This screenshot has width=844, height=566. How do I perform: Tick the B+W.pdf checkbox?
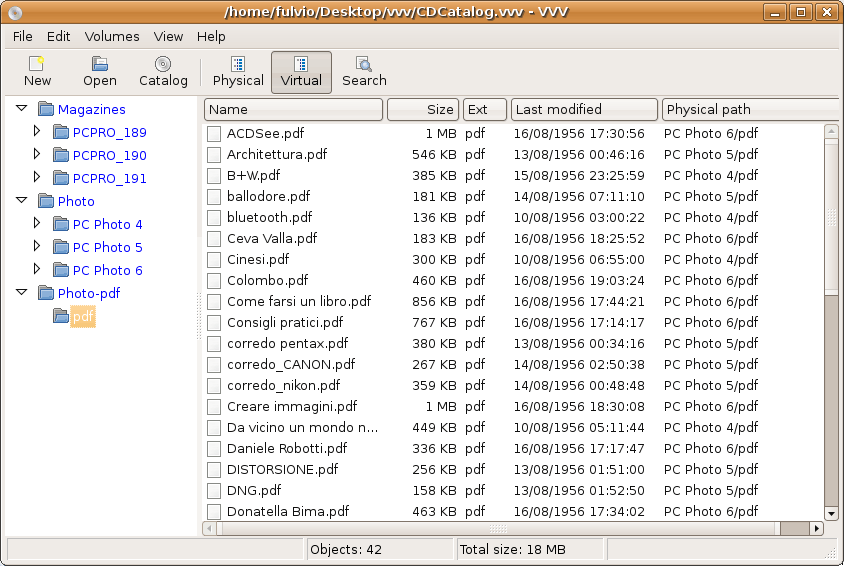[x=214, y=175]
